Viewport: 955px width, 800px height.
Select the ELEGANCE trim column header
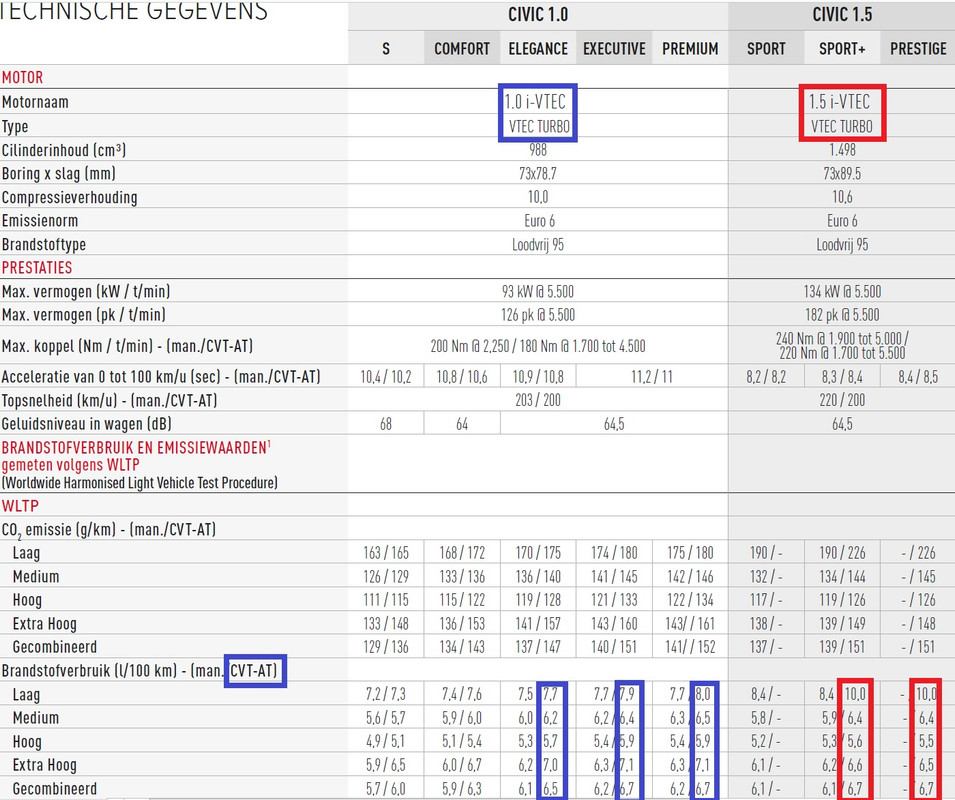pyautogui.click(x=538, y=49)
